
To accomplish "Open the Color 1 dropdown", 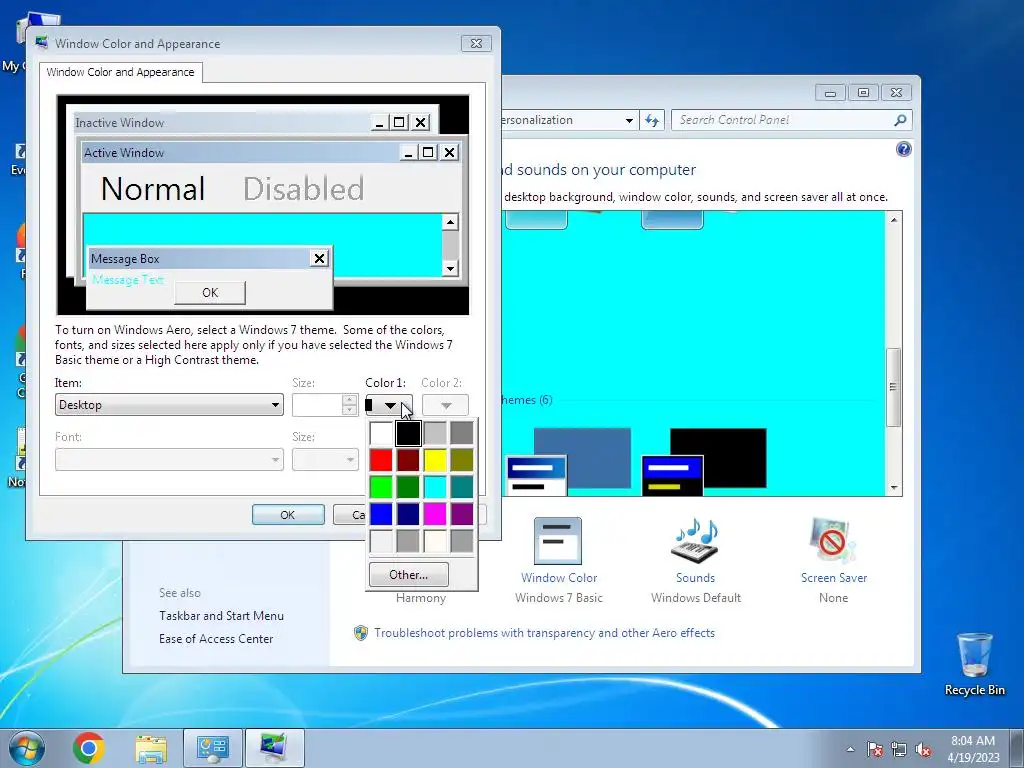I will (389, 405).
